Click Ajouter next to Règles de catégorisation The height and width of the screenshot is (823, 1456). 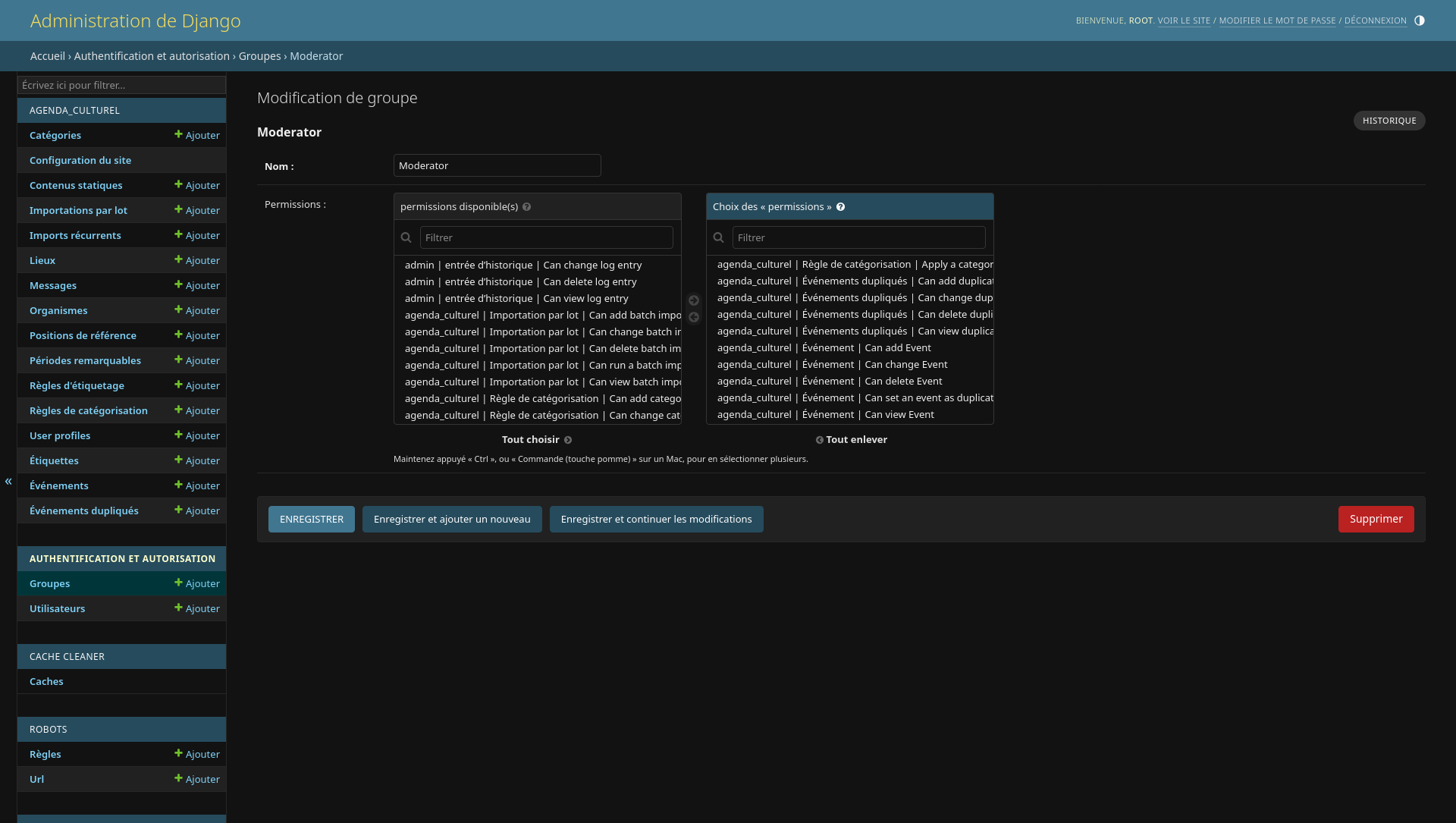197,410
